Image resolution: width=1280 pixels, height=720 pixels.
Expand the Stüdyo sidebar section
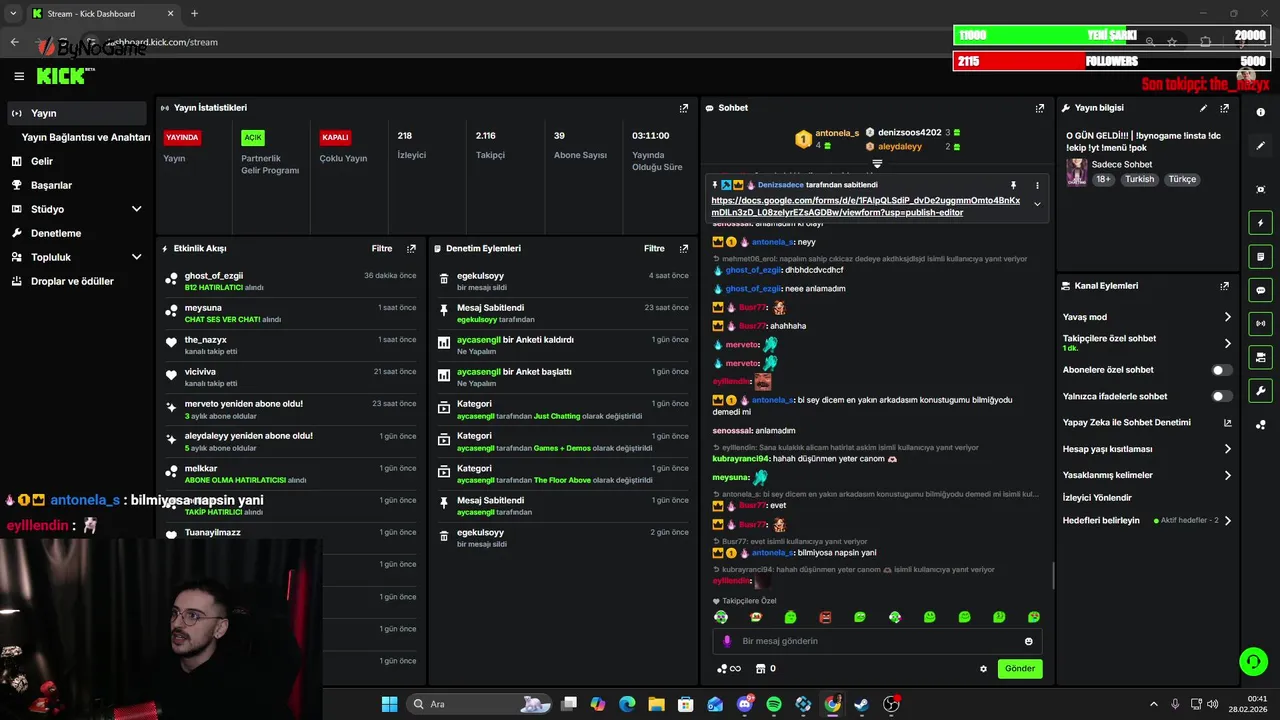coord(137,209)
